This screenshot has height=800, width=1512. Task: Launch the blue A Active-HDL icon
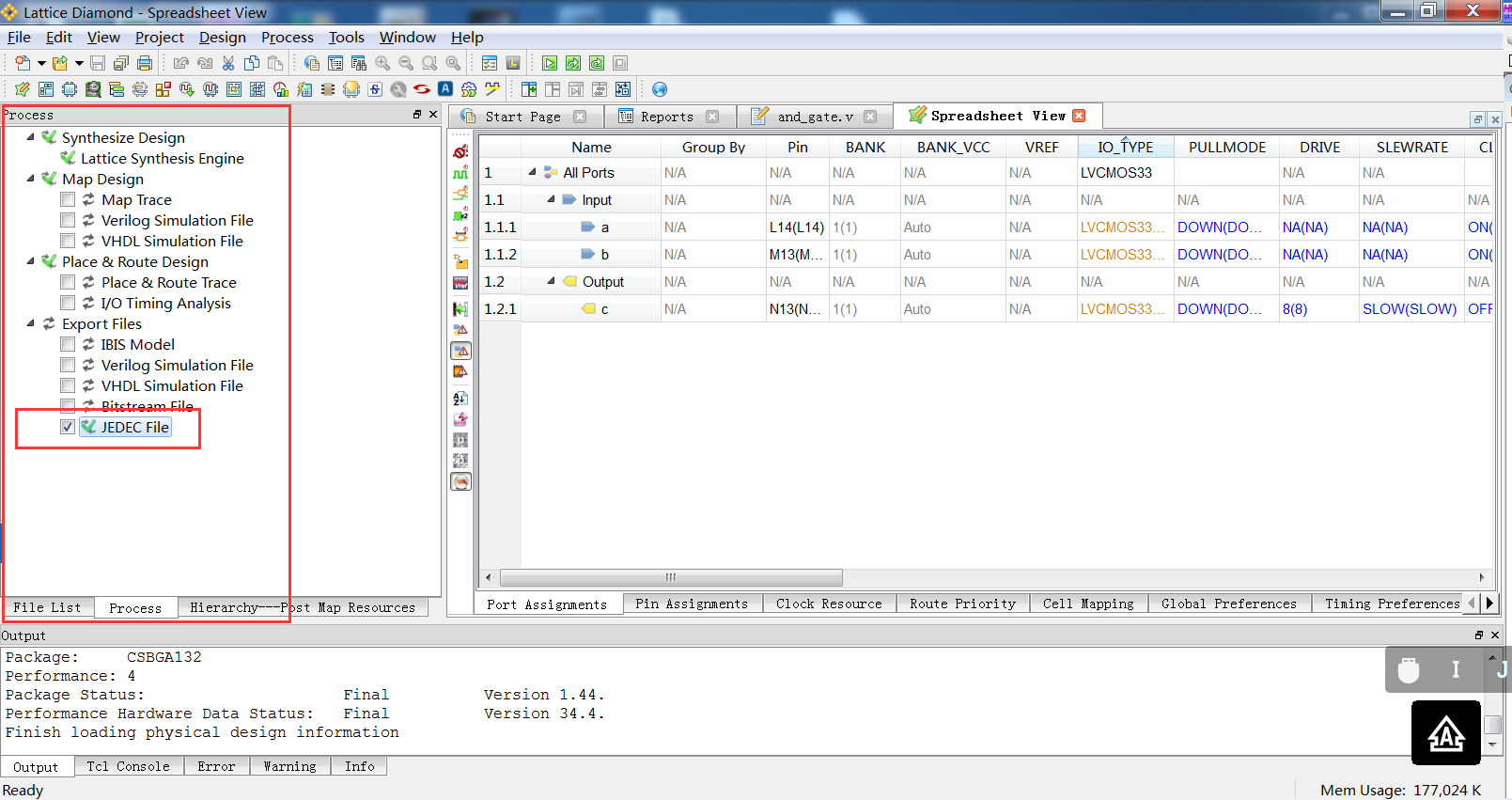pyautogui.click(x=445, y=89)
